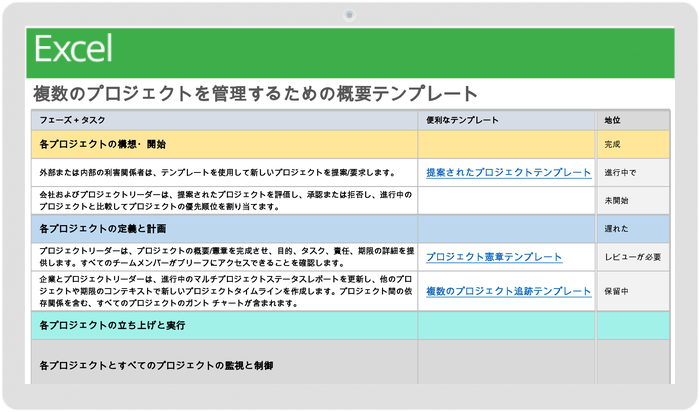
Task: Click the task text starting 企業とプロジェクトリーダーは
Action: coord(225,291)
